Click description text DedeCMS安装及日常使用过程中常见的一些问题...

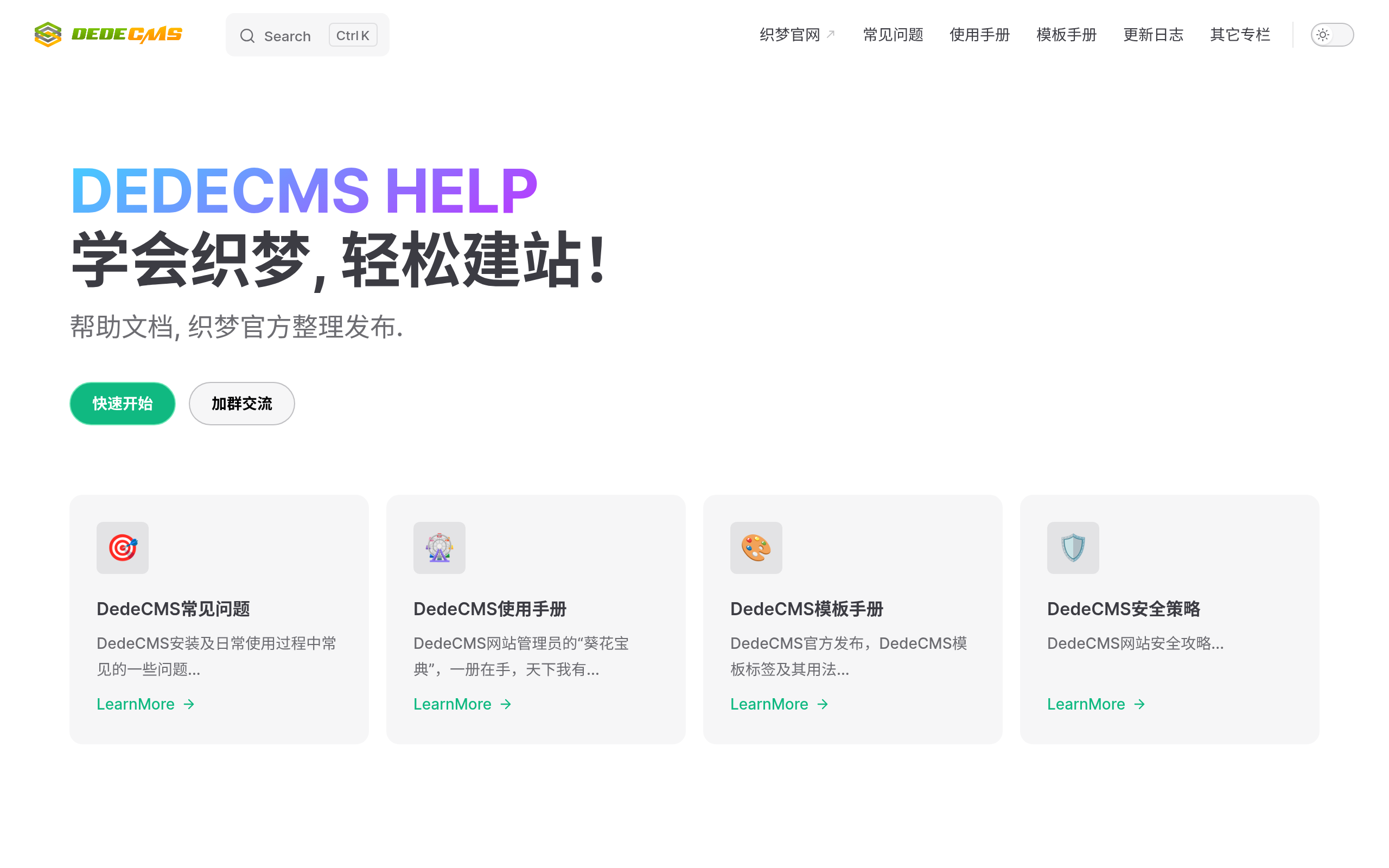[x=216, y=656]
